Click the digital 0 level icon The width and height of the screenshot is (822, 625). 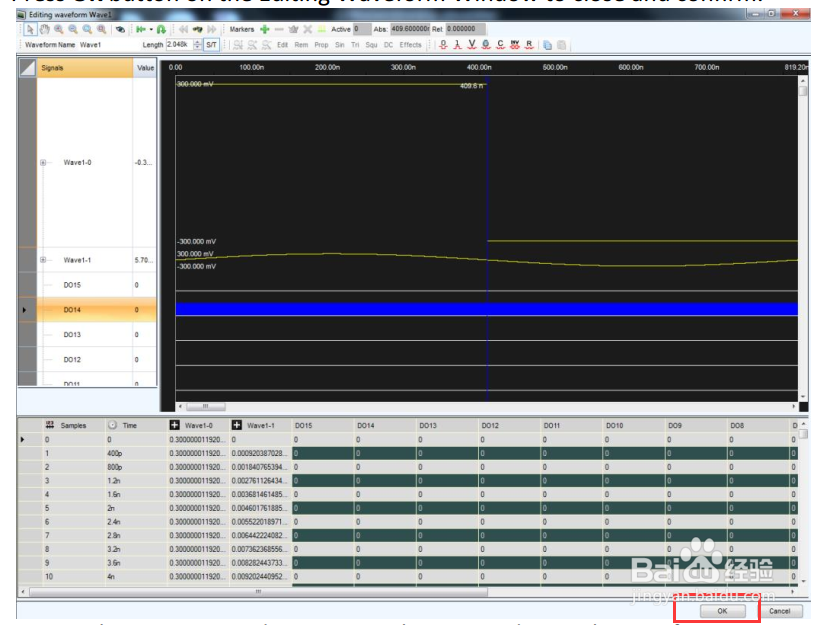click(444, 45)
